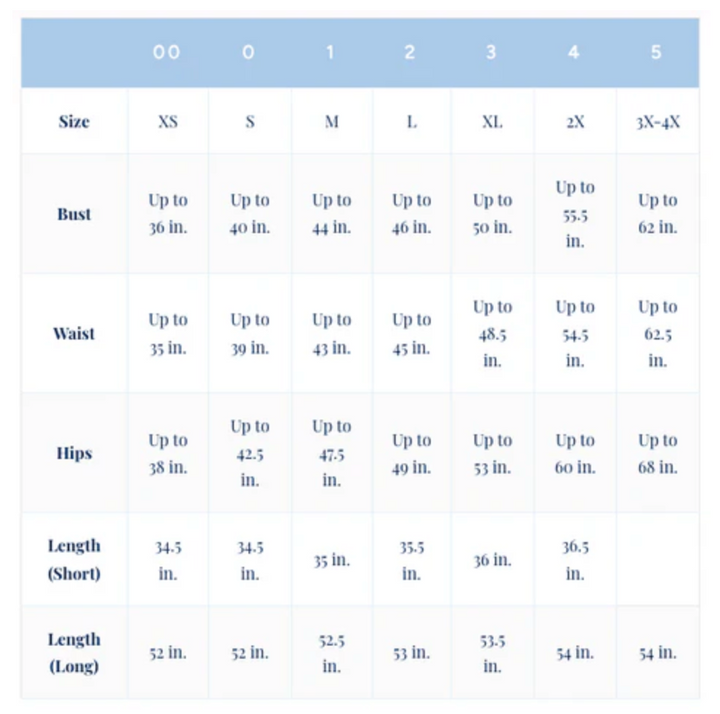This screenshot has height=714, width=720.
Task: Click the column header numbered 3
Action: [491, 53]
